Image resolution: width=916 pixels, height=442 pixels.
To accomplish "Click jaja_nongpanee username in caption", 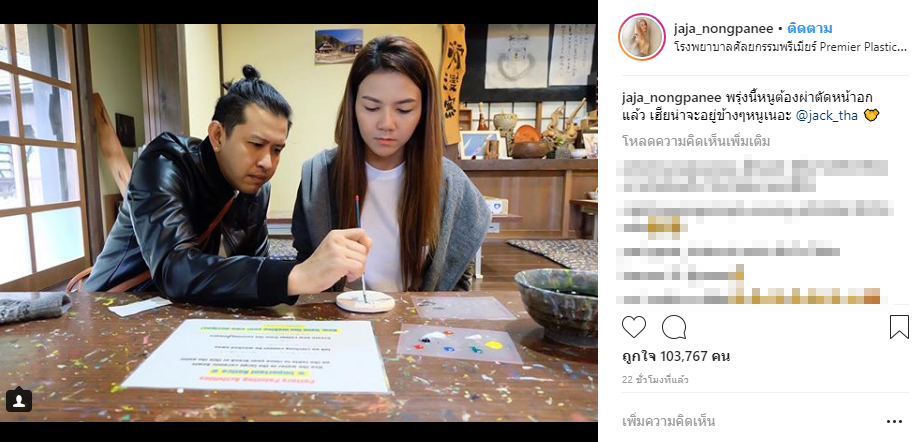I will click(x=671, y=98).
